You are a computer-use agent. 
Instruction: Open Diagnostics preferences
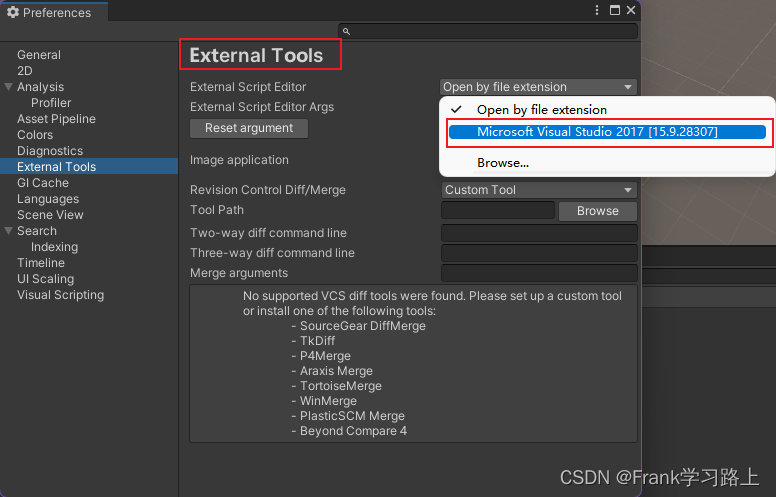click(x=50, y=151)
